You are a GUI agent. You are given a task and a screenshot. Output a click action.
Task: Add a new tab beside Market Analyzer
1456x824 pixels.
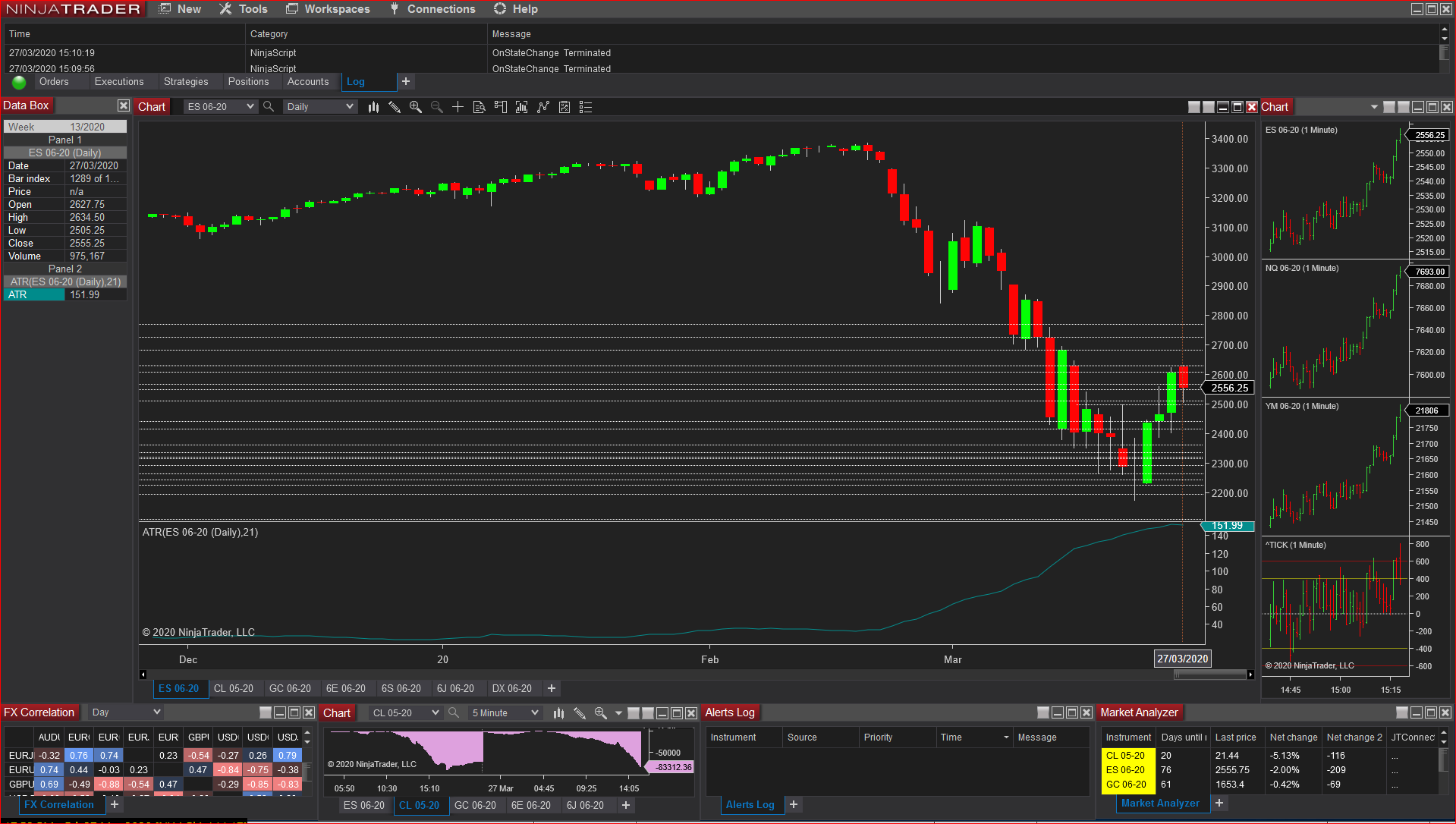(x=1219, y=803)
